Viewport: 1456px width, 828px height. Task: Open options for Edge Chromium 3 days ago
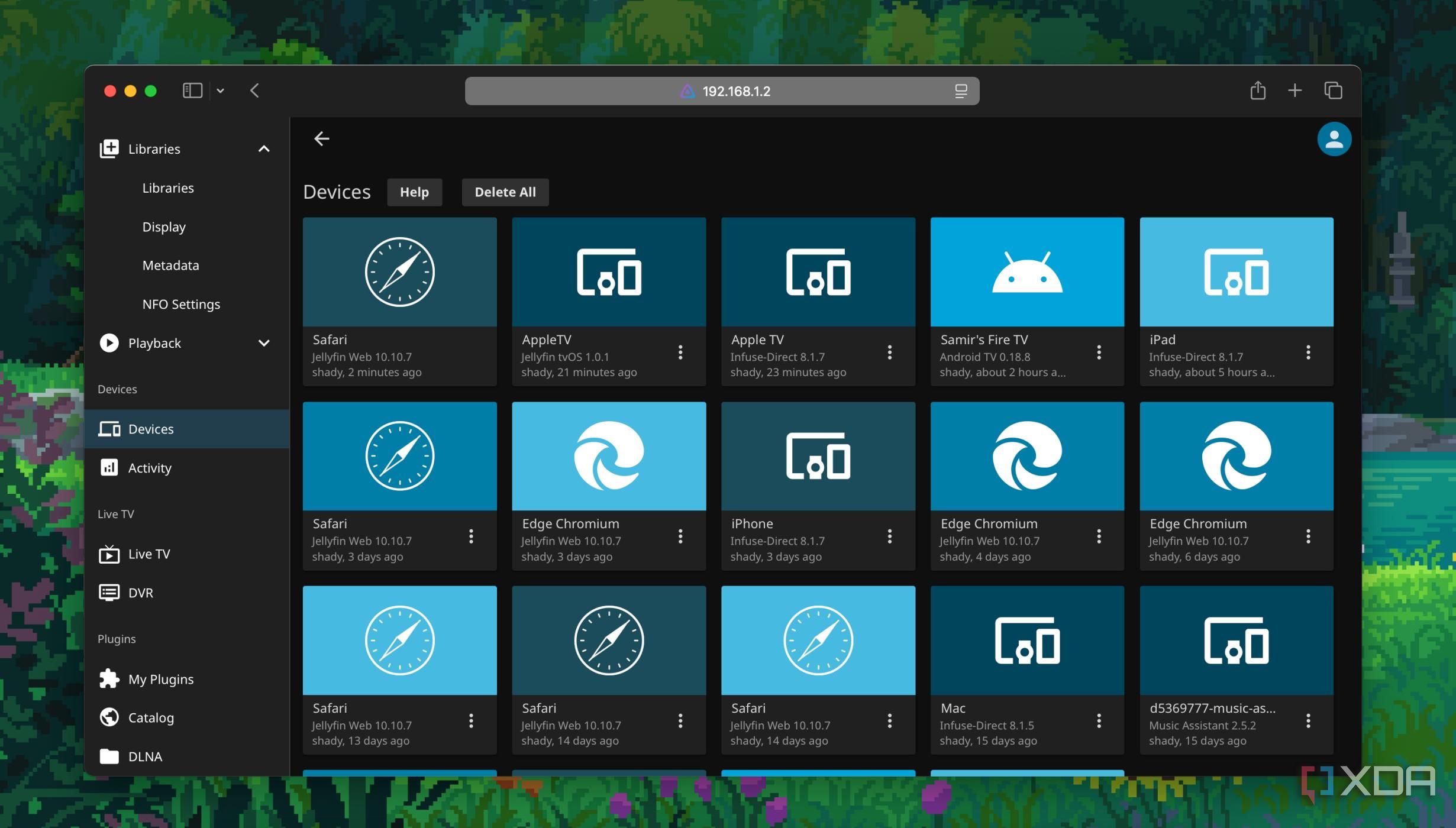coord(680,536)
